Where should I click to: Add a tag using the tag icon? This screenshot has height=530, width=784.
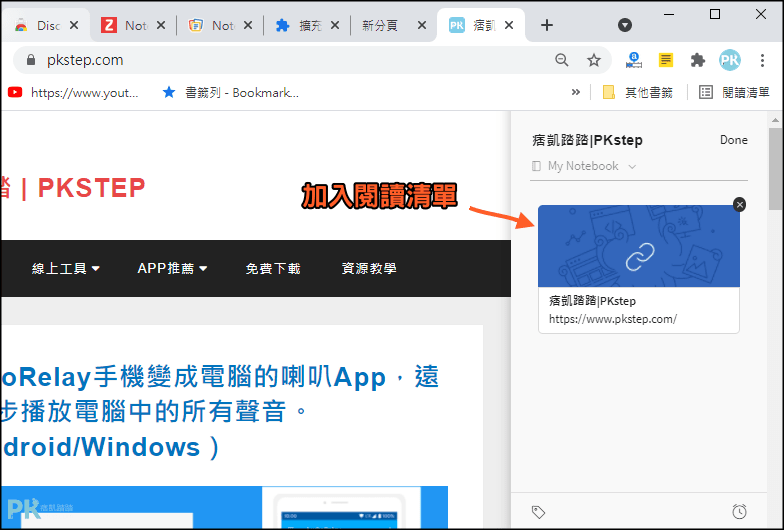(x=538, y=512)
